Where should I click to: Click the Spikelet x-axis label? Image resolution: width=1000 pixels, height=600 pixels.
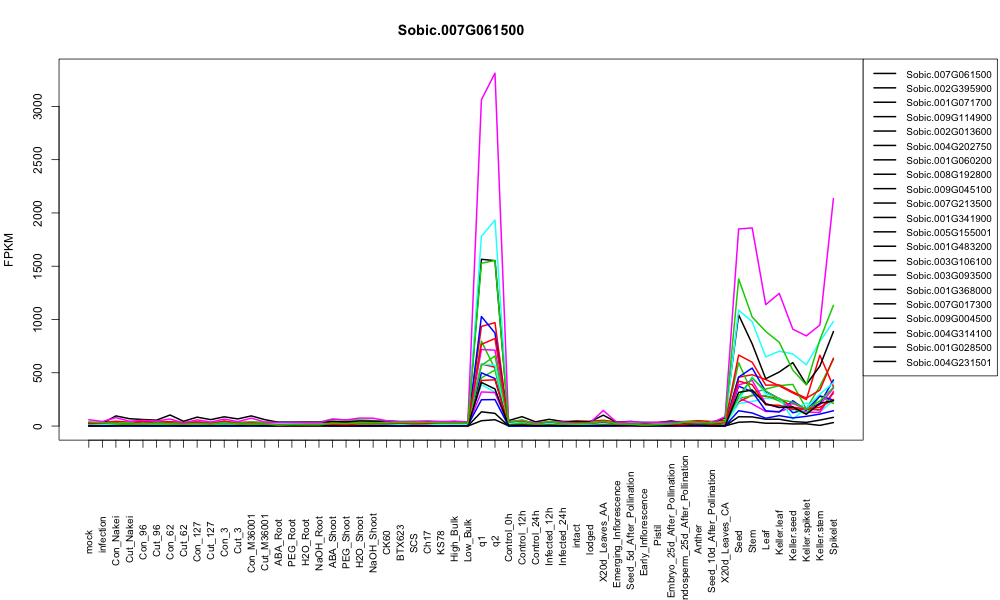[834, 537]
